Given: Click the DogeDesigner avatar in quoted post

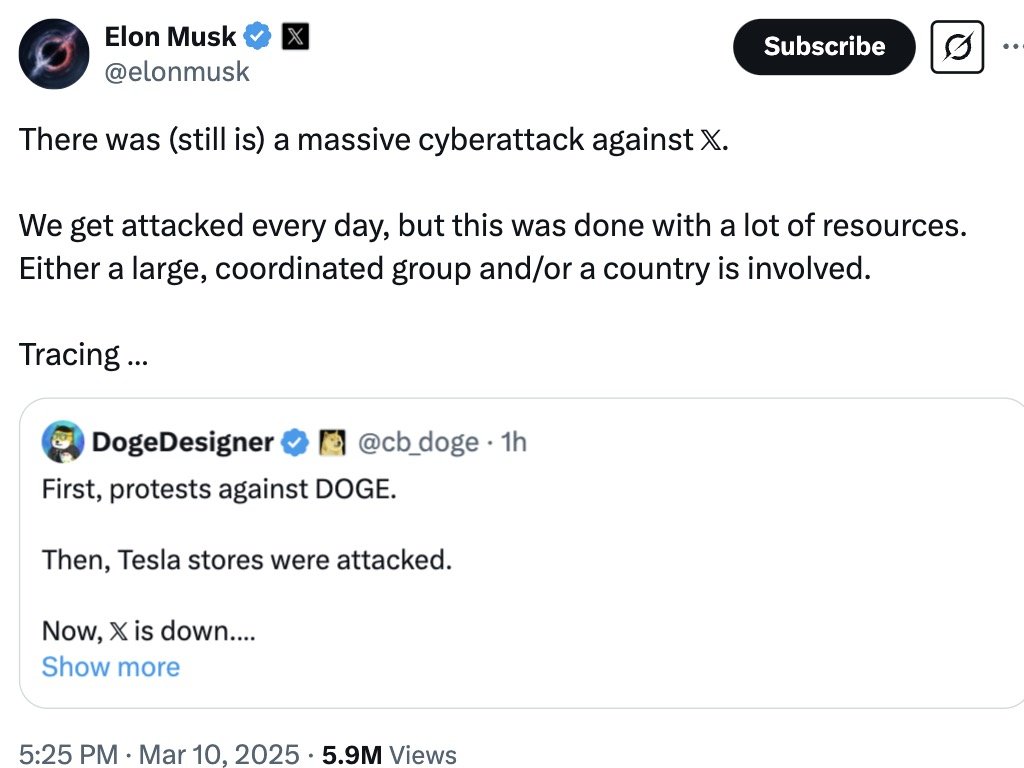Looking at the screenshot, I should [x=61, y=441].
